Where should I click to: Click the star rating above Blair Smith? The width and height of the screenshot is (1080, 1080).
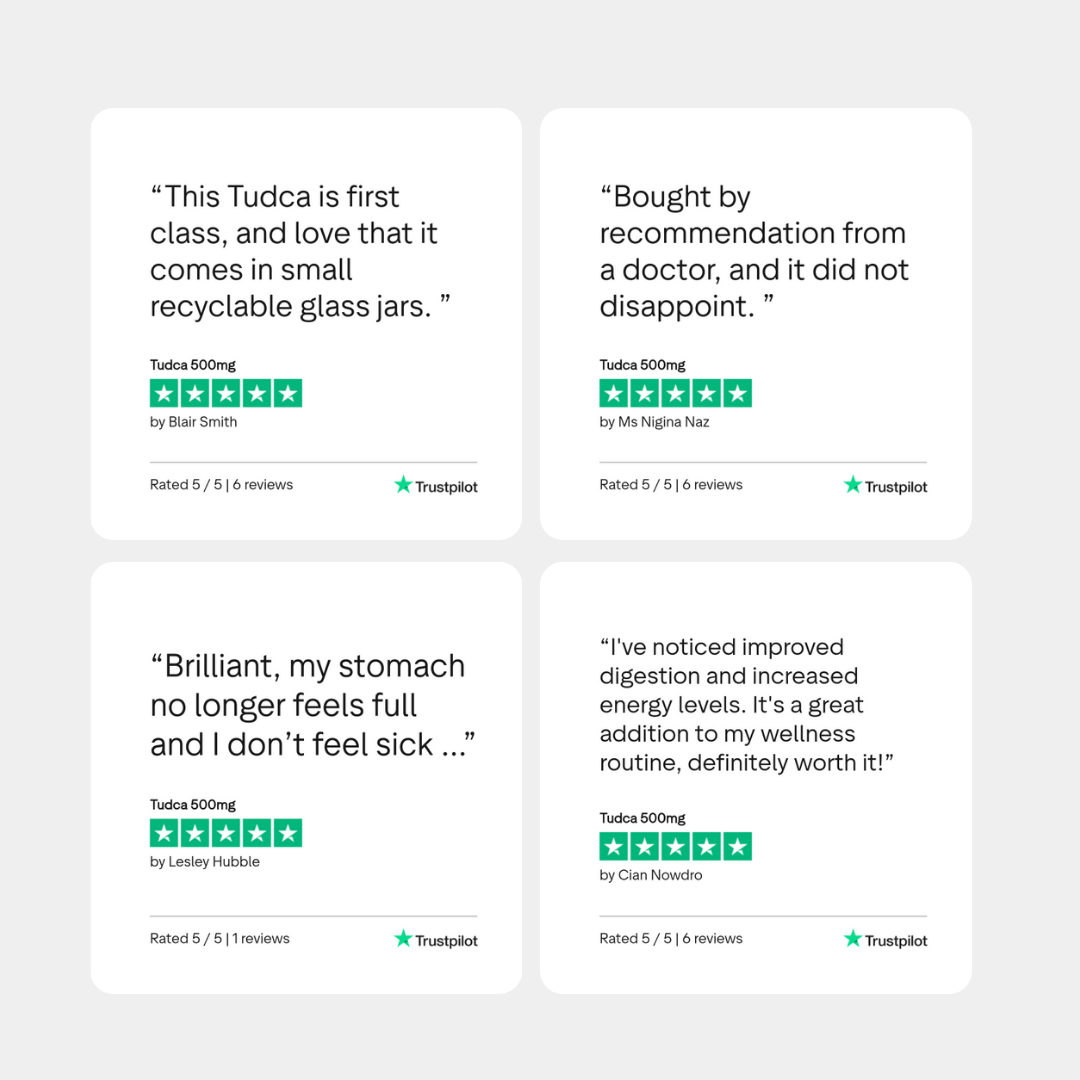click(226, 393)
